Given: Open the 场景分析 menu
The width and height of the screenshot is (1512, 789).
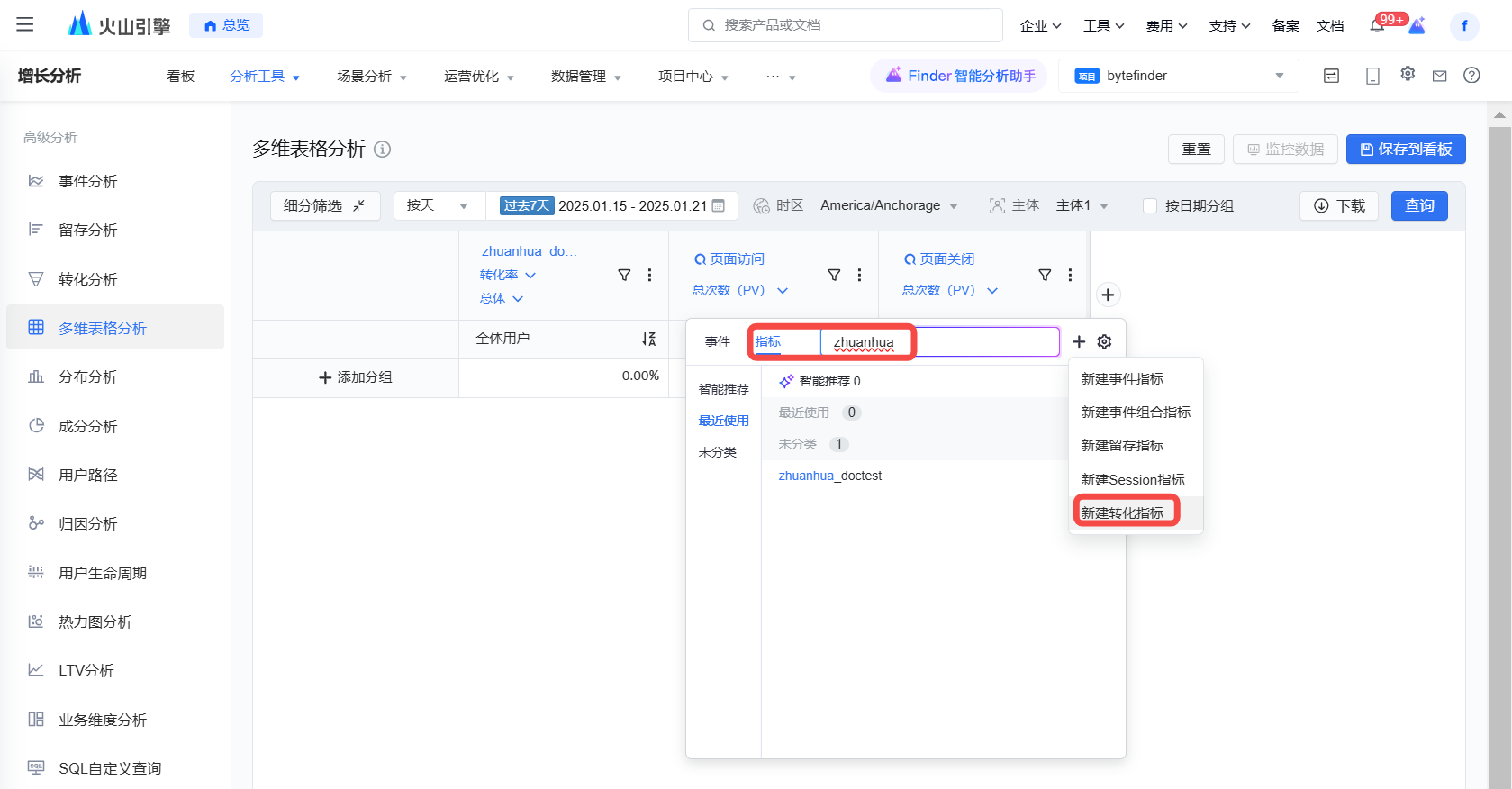Looking at the screenshot, I should (372, 77).
